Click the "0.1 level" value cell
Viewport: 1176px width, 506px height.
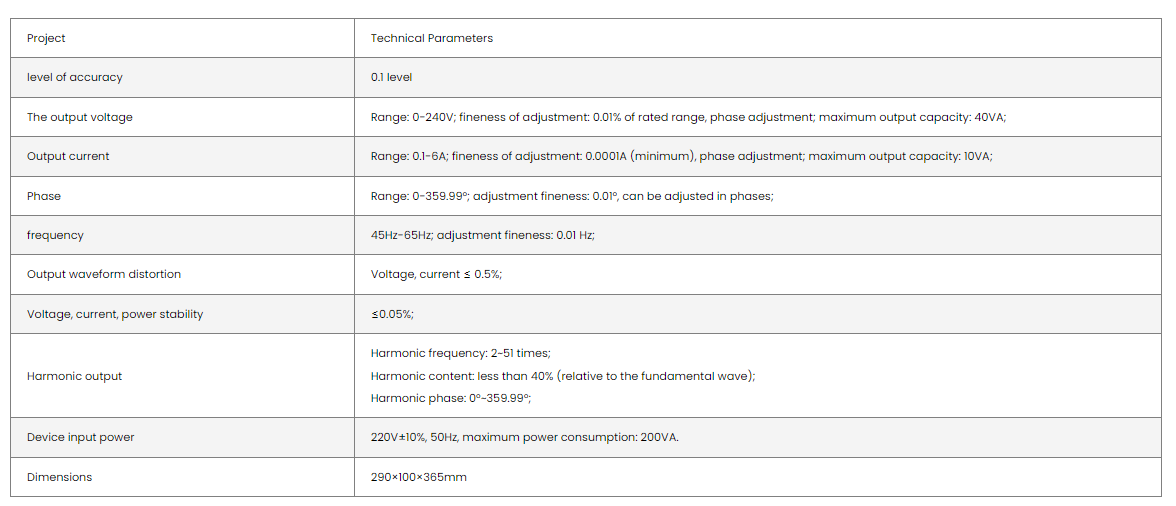391,77
